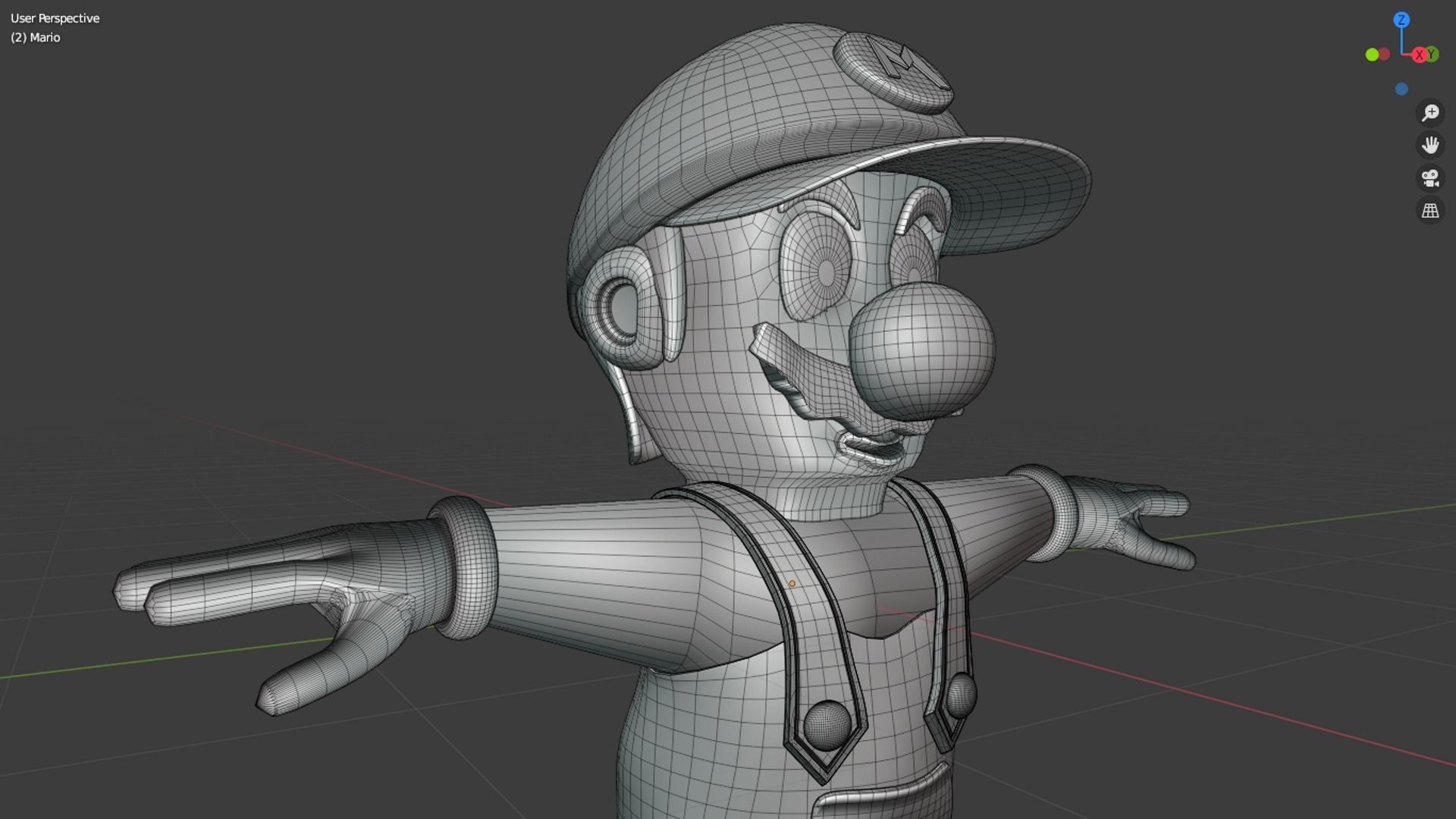Click the green Y axis circle labeled Y

1432,54
